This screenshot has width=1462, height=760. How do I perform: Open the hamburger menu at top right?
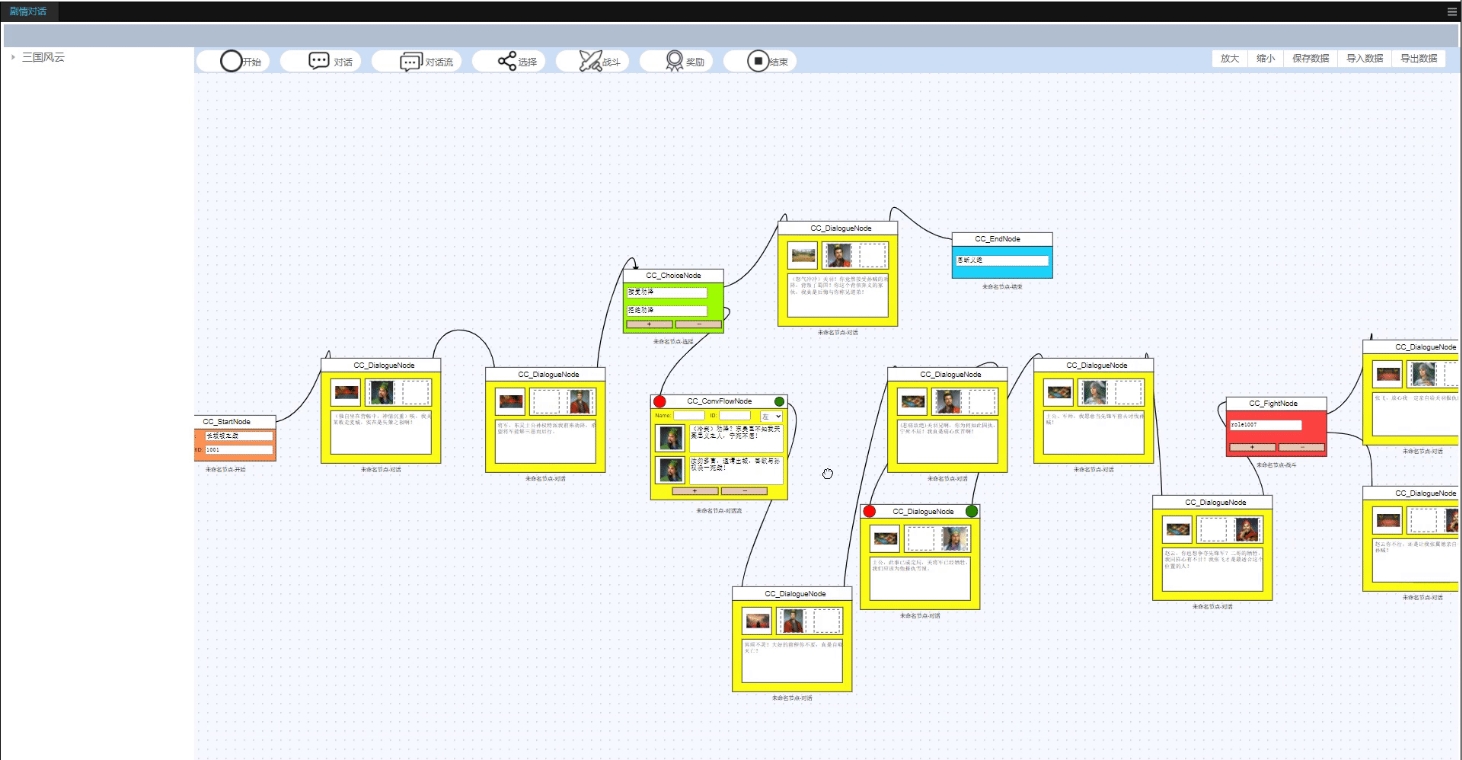tap(1451, 11)
